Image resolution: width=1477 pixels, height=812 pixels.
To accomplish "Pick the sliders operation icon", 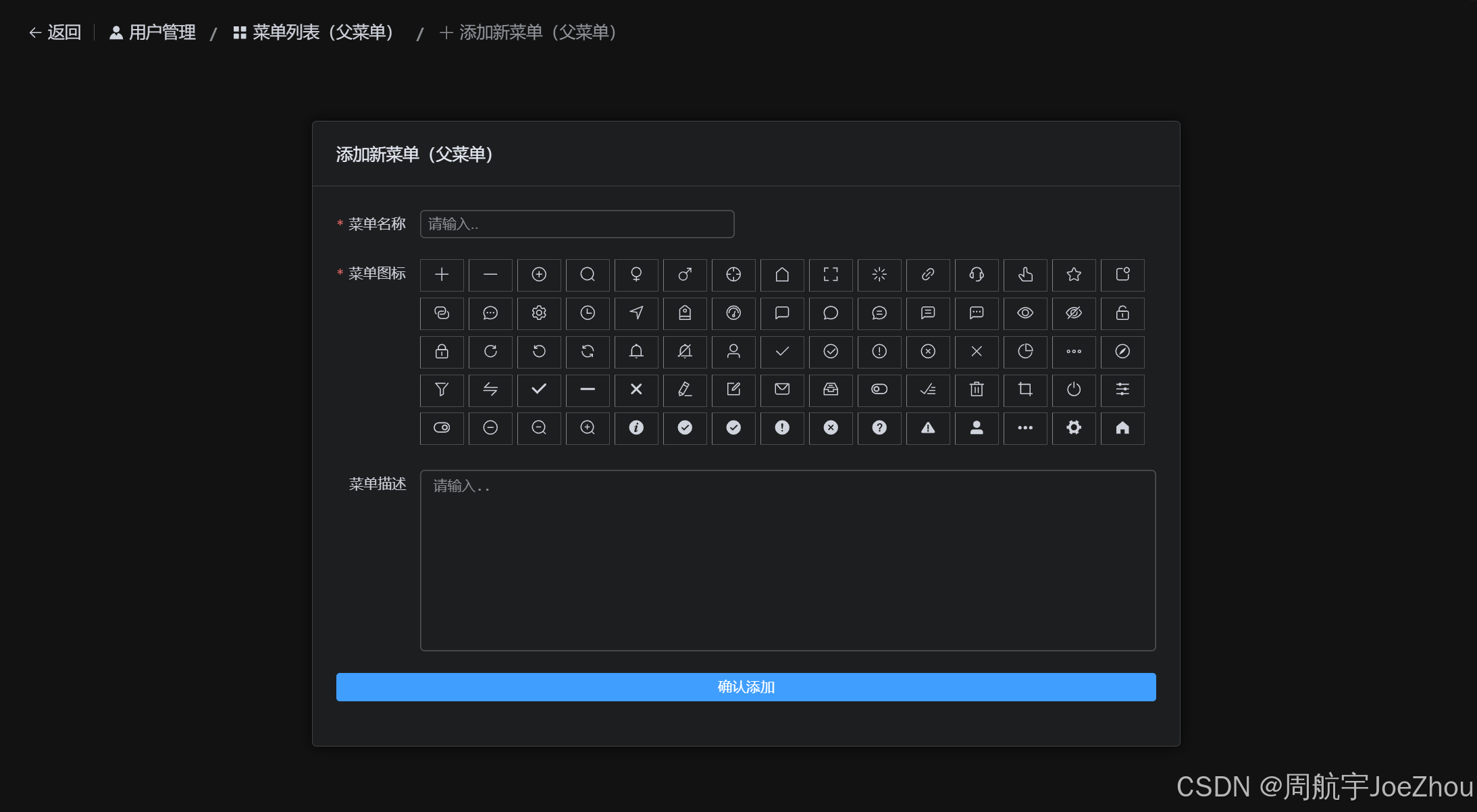I will (x=1122, y=390).
